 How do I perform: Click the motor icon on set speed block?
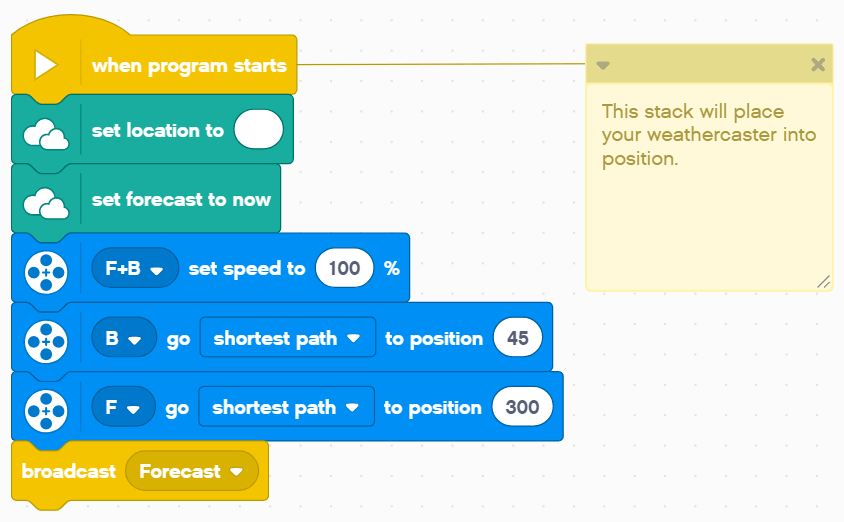46,269
